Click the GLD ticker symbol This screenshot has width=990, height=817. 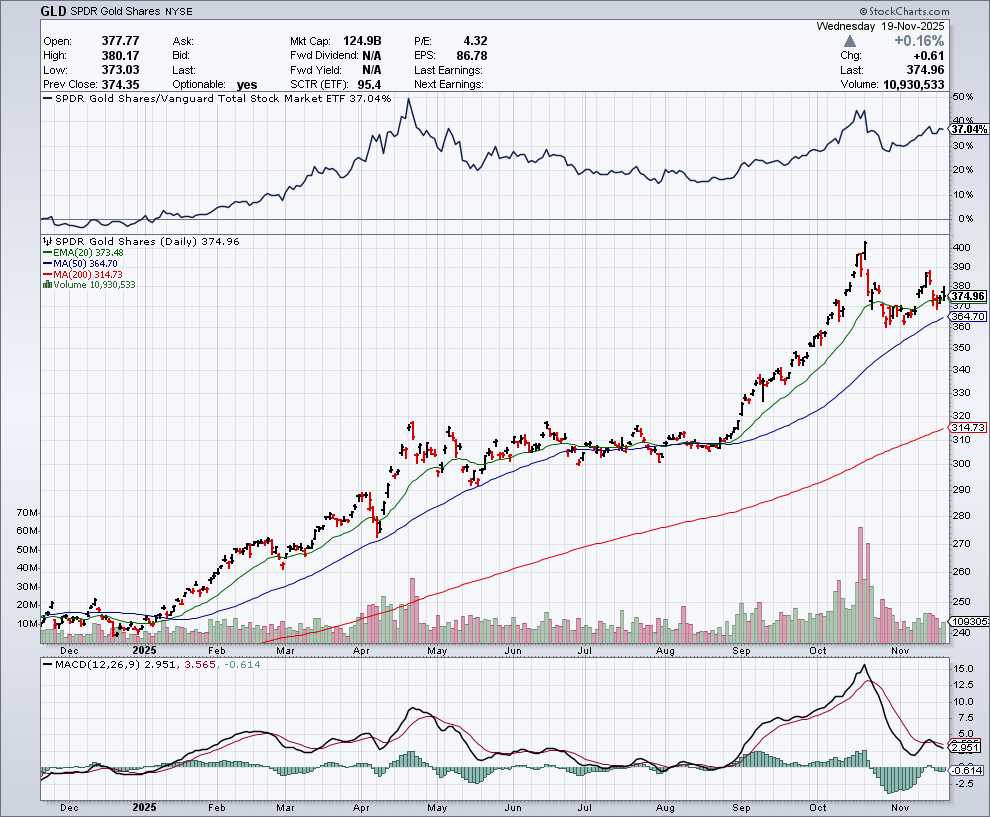[54, 11]
